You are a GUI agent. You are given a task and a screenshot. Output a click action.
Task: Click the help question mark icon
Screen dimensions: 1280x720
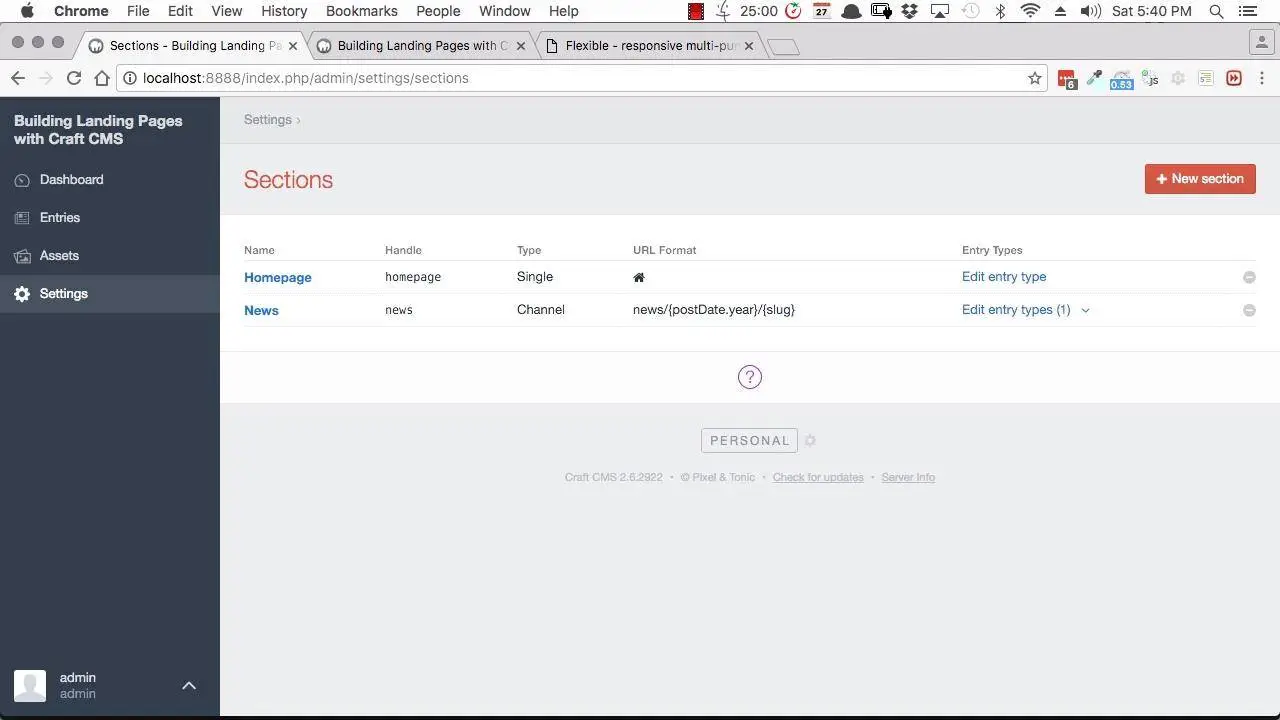(x=750, y=377)
